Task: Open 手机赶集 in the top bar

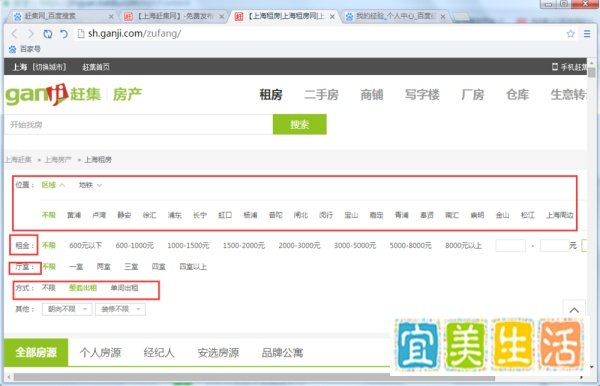Action: tap(569, 67)
